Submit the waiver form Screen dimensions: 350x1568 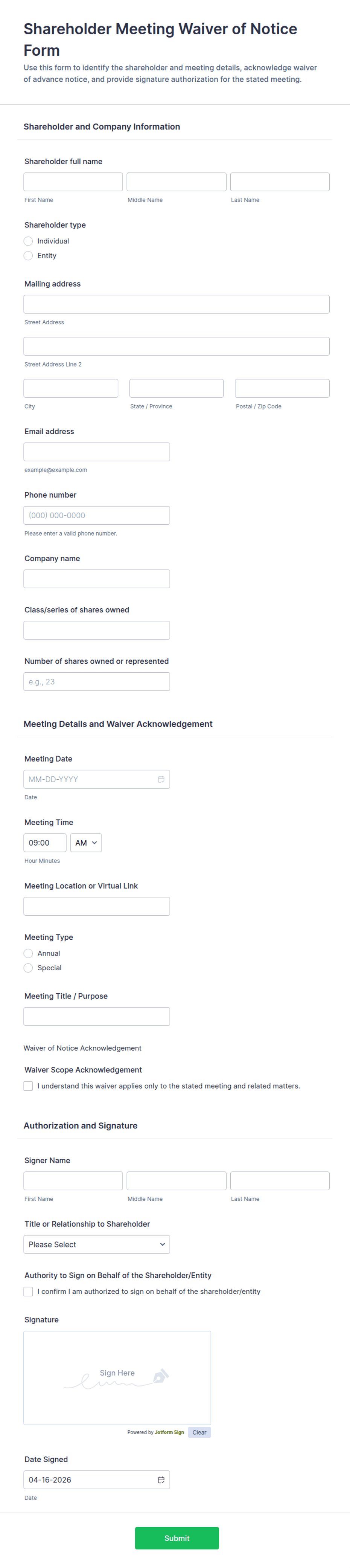pyautogui.click(x=177, y=1538)
